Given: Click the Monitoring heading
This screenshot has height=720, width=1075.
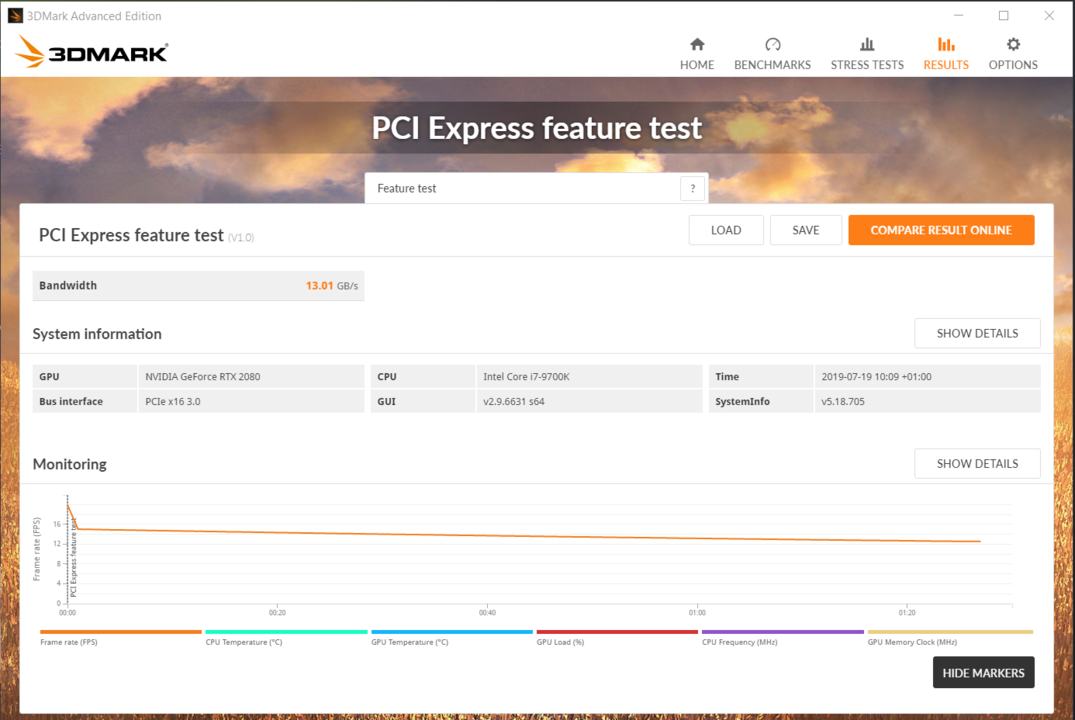Looking at the screenshot, I should point(70,464).
